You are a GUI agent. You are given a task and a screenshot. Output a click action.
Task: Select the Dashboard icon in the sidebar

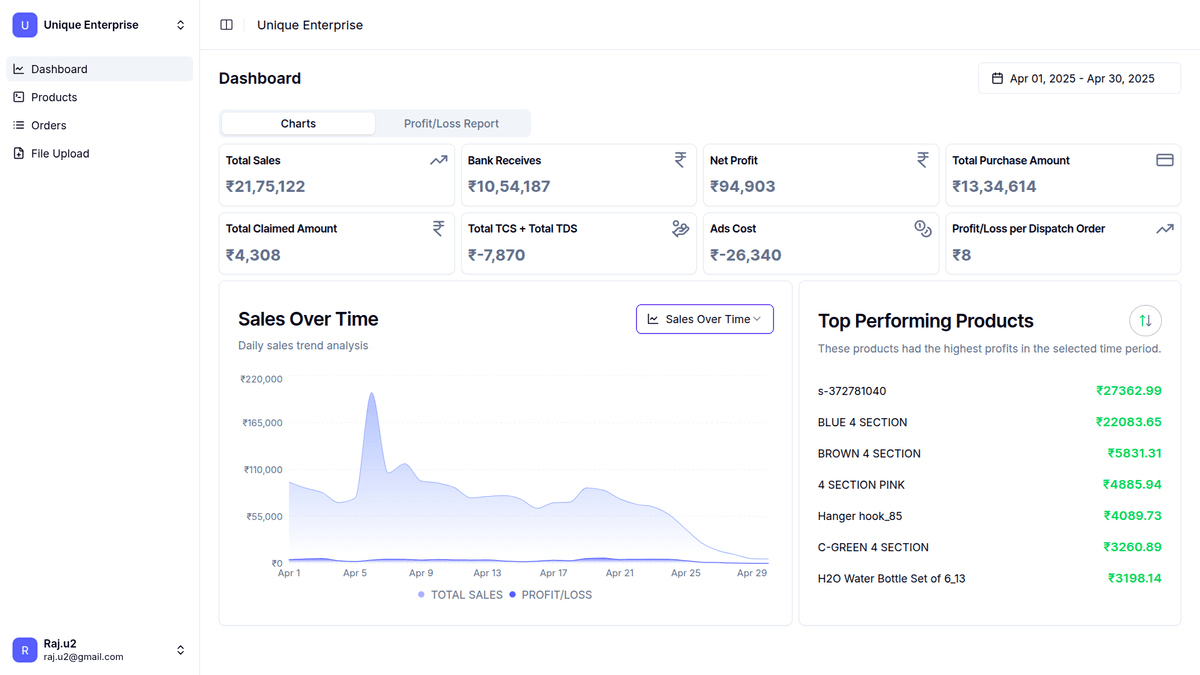20,68
